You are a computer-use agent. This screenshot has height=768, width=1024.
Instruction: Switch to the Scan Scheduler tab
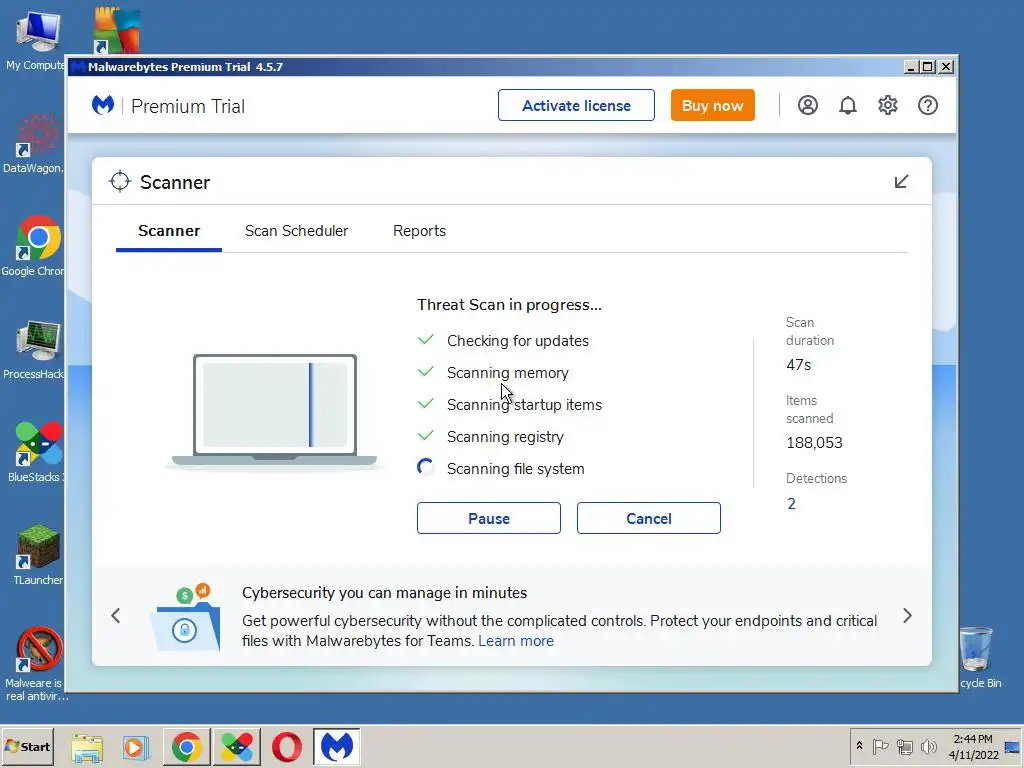(296, 231)
